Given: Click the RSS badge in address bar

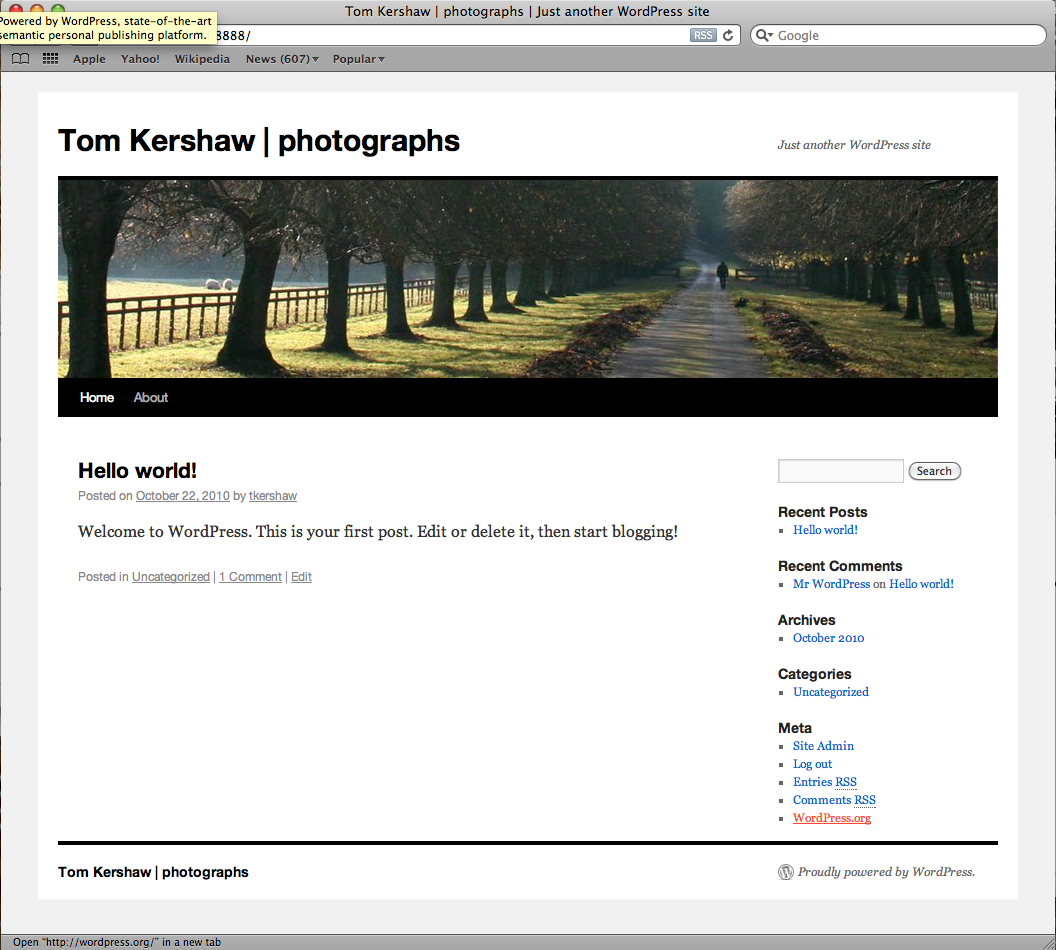Looking at the screenshot, I should (x=702, y=35).
